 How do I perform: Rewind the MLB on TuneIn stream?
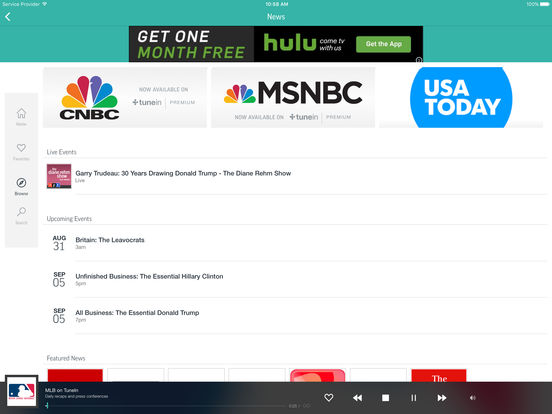pos(357,397)
